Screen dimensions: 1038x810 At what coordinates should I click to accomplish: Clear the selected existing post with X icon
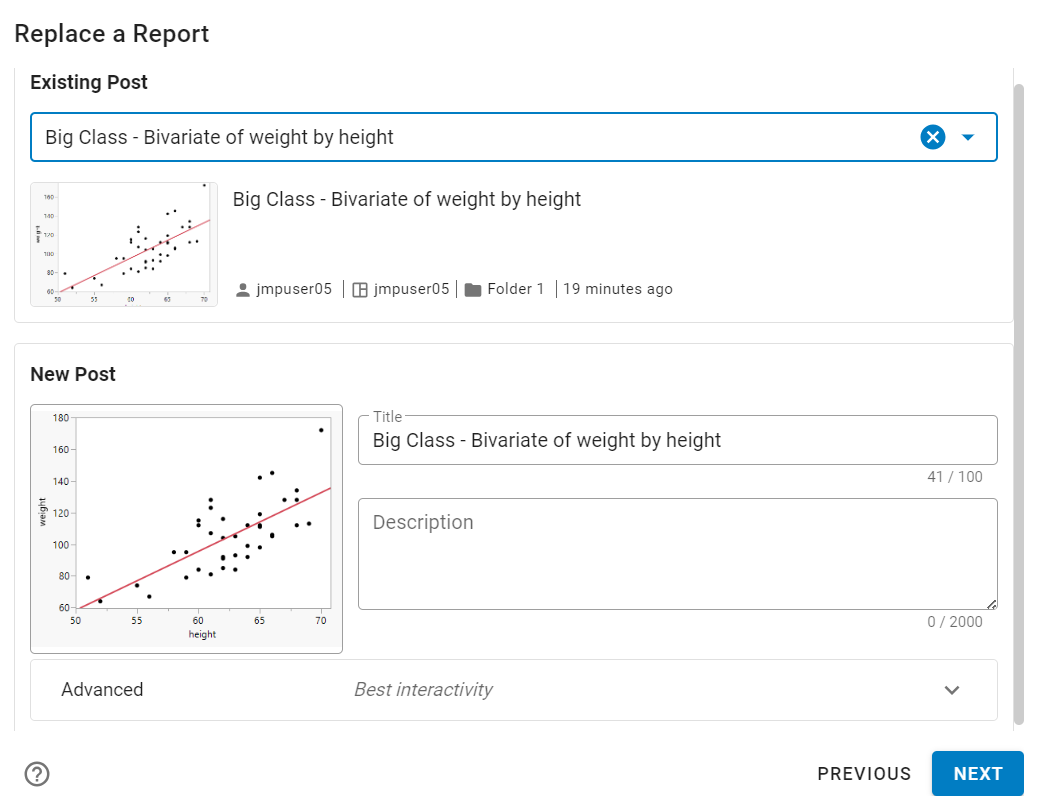932,137
